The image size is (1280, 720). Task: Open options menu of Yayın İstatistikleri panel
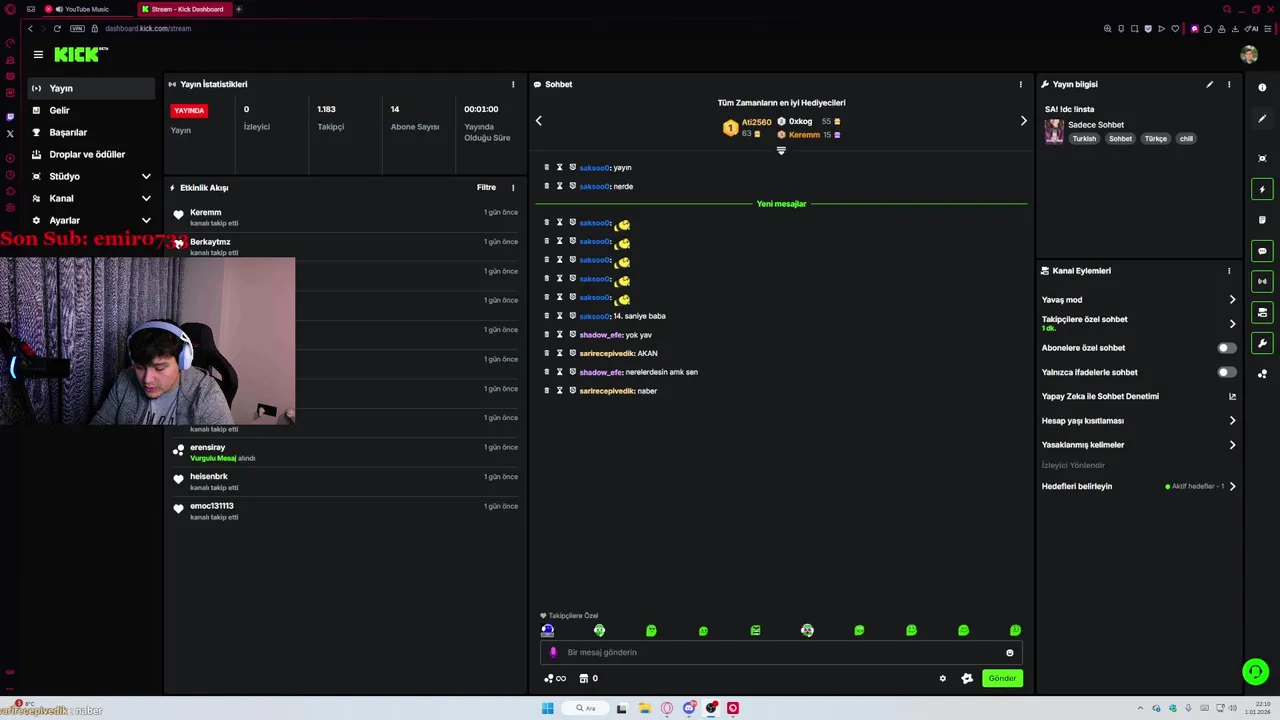(513, 84)
